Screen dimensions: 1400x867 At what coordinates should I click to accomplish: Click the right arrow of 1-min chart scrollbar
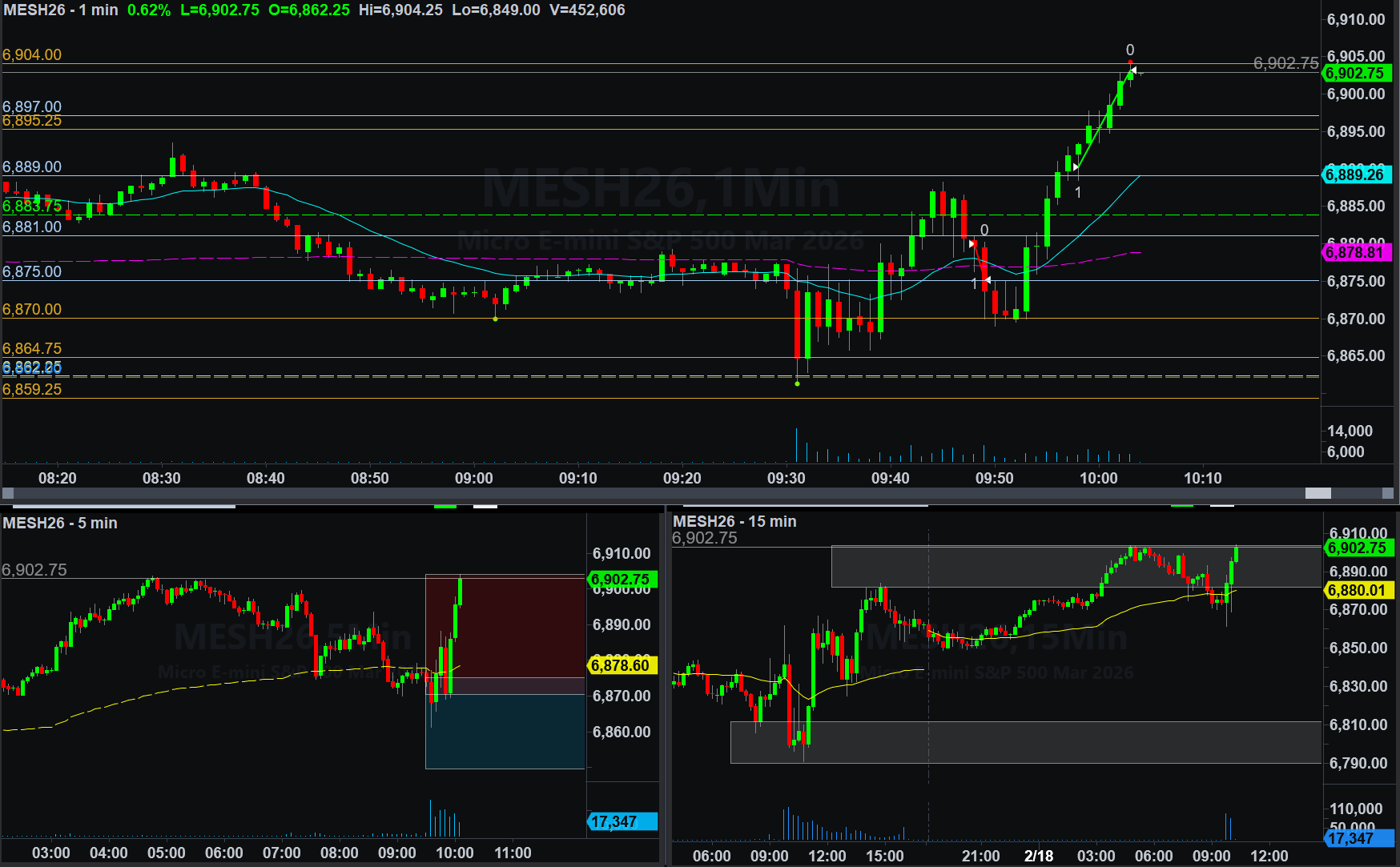[1388, 493]
